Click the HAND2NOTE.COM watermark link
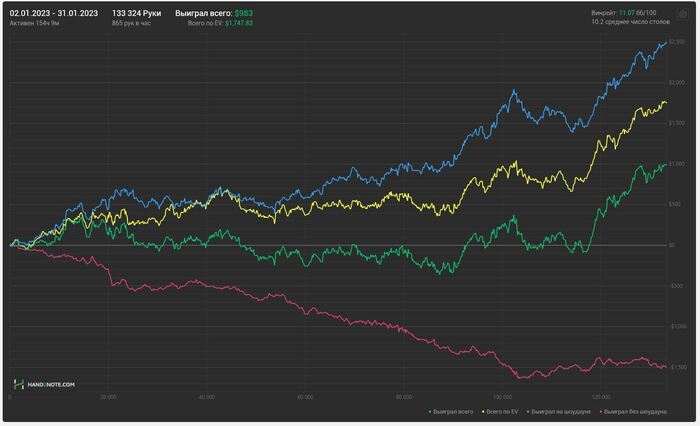Image resolution: width=700 pixels, height=426 pixels. (51, 384)
